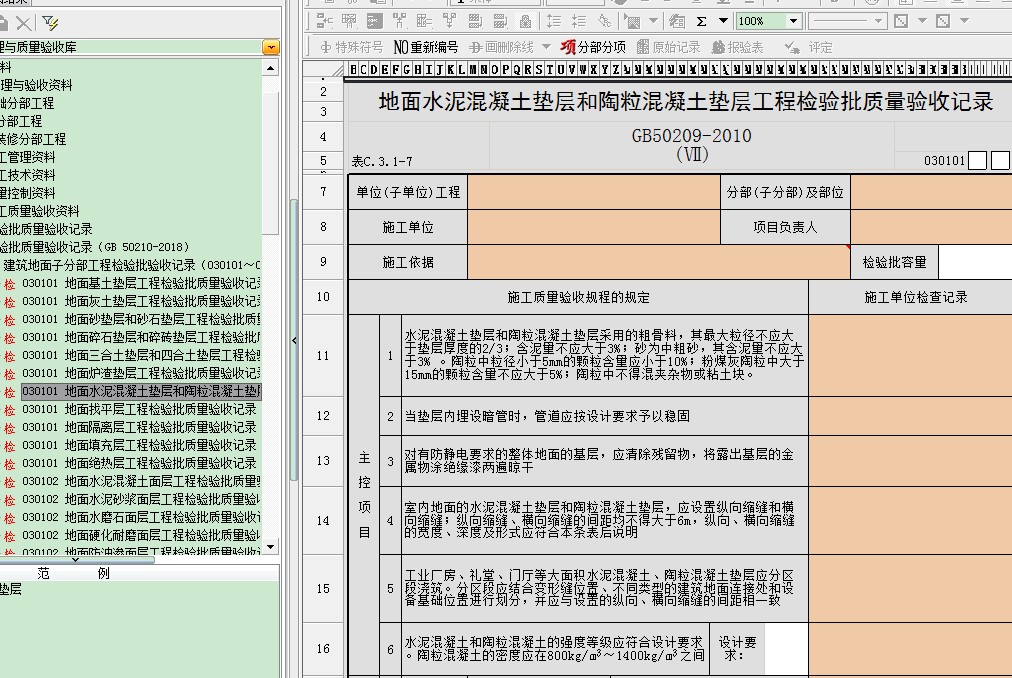Open the orange library dropdown arrow

(270, 47)
